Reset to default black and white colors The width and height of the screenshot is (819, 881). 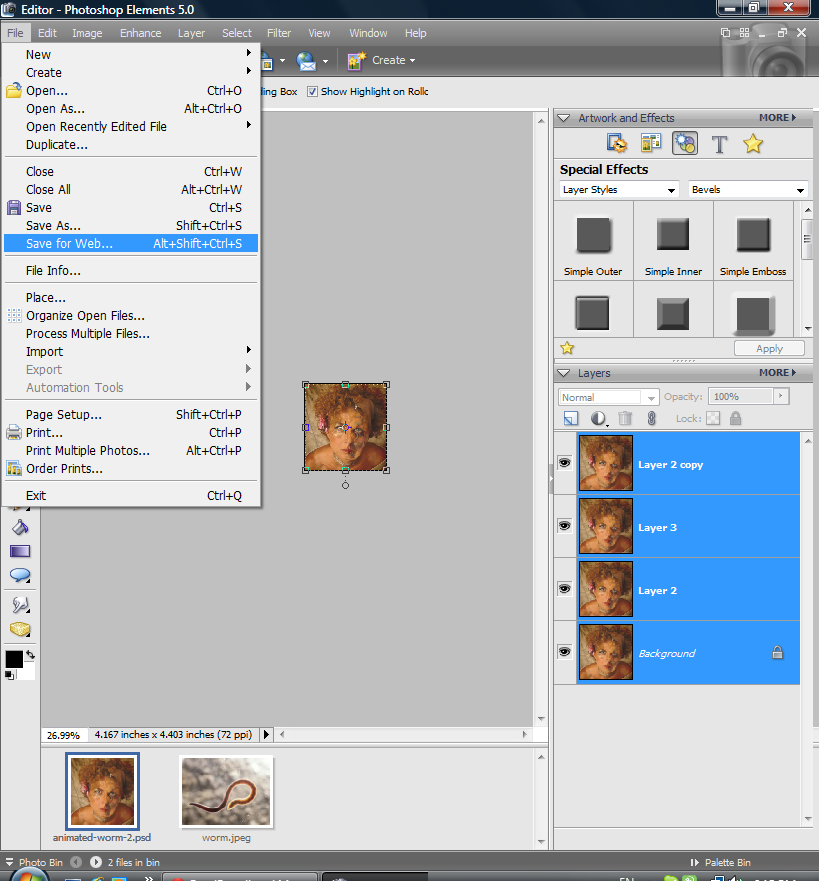coord(10,675)
